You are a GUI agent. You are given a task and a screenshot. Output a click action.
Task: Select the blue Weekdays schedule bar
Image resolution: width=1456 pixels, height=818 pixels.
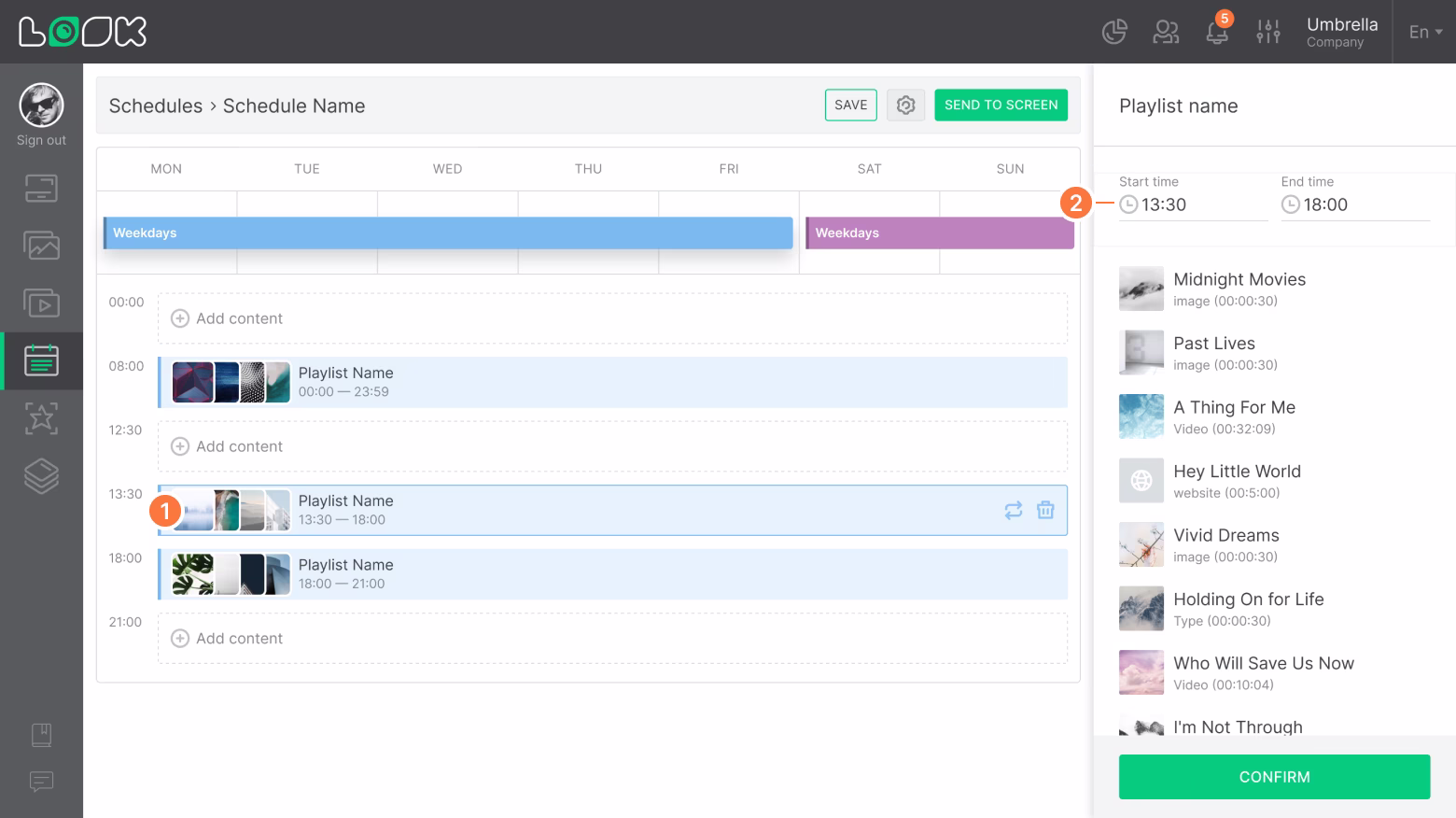448,233
